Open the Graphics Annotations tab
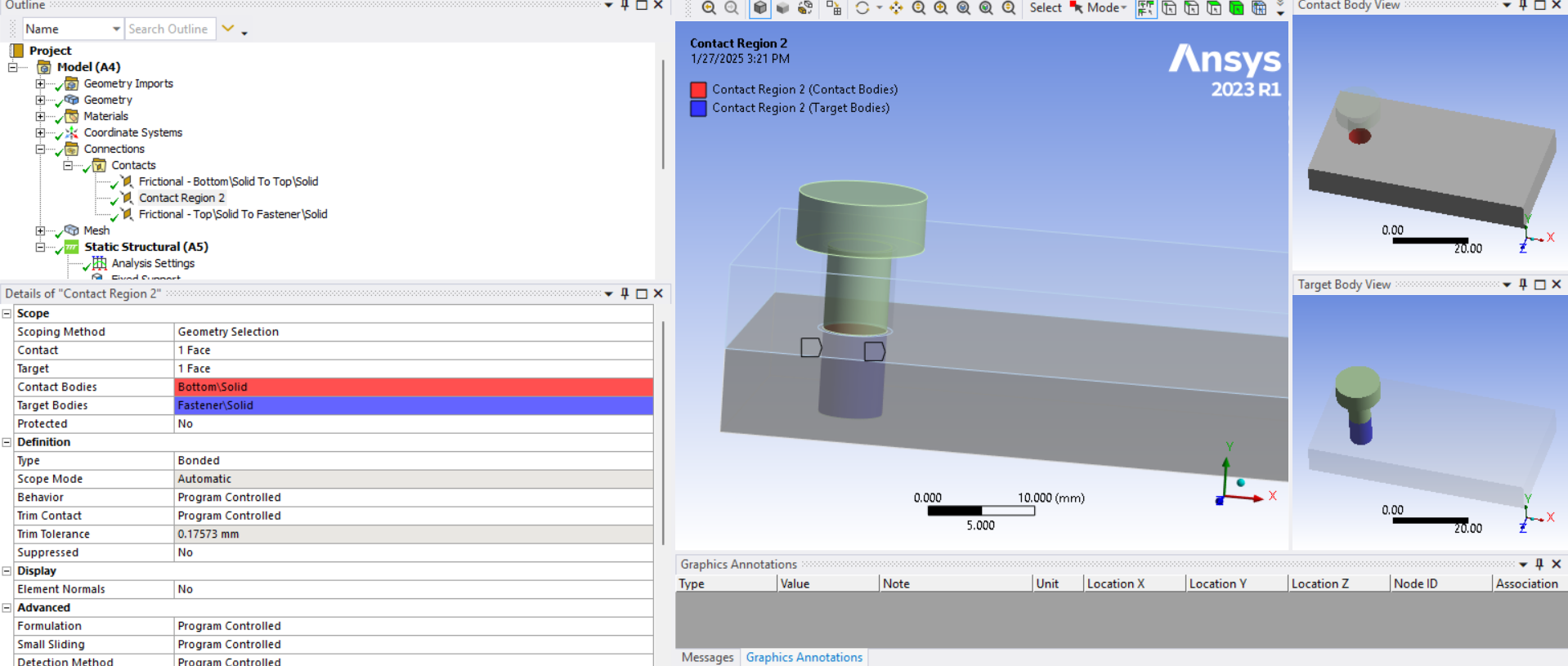The image size is (1568, 666). [x=804, y=657]
